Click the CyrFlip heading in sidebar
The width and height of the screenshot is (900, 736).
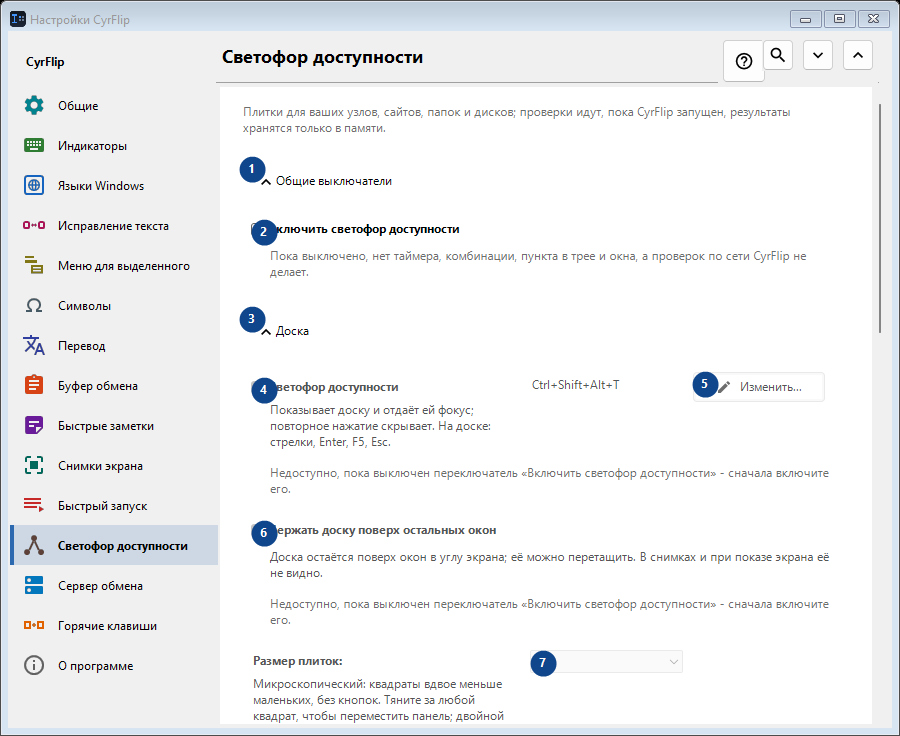(x=45, y=62)
